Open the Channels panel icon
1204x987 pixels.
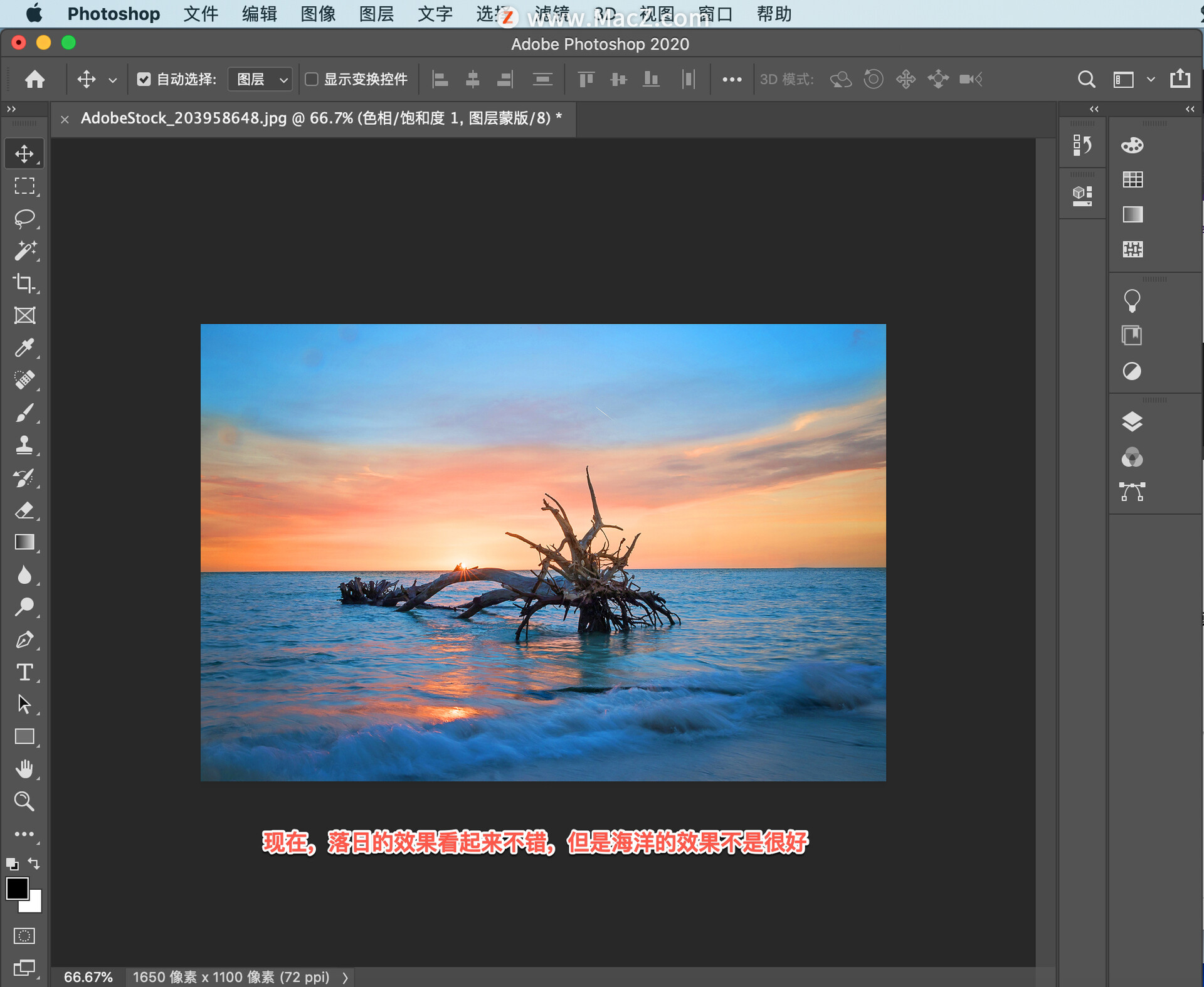point(1132,457)
